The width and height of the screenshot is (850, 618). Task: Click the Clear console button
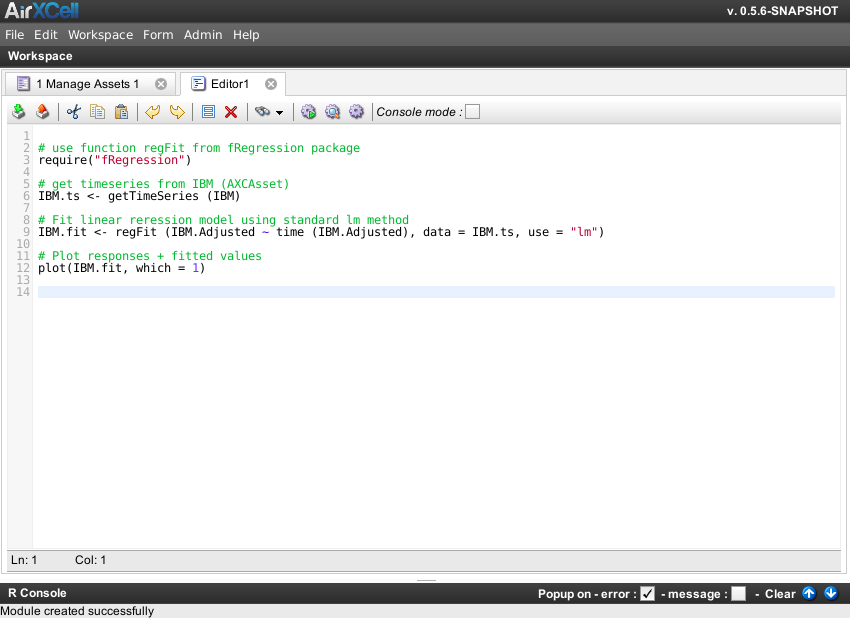(x=780, y=594)
